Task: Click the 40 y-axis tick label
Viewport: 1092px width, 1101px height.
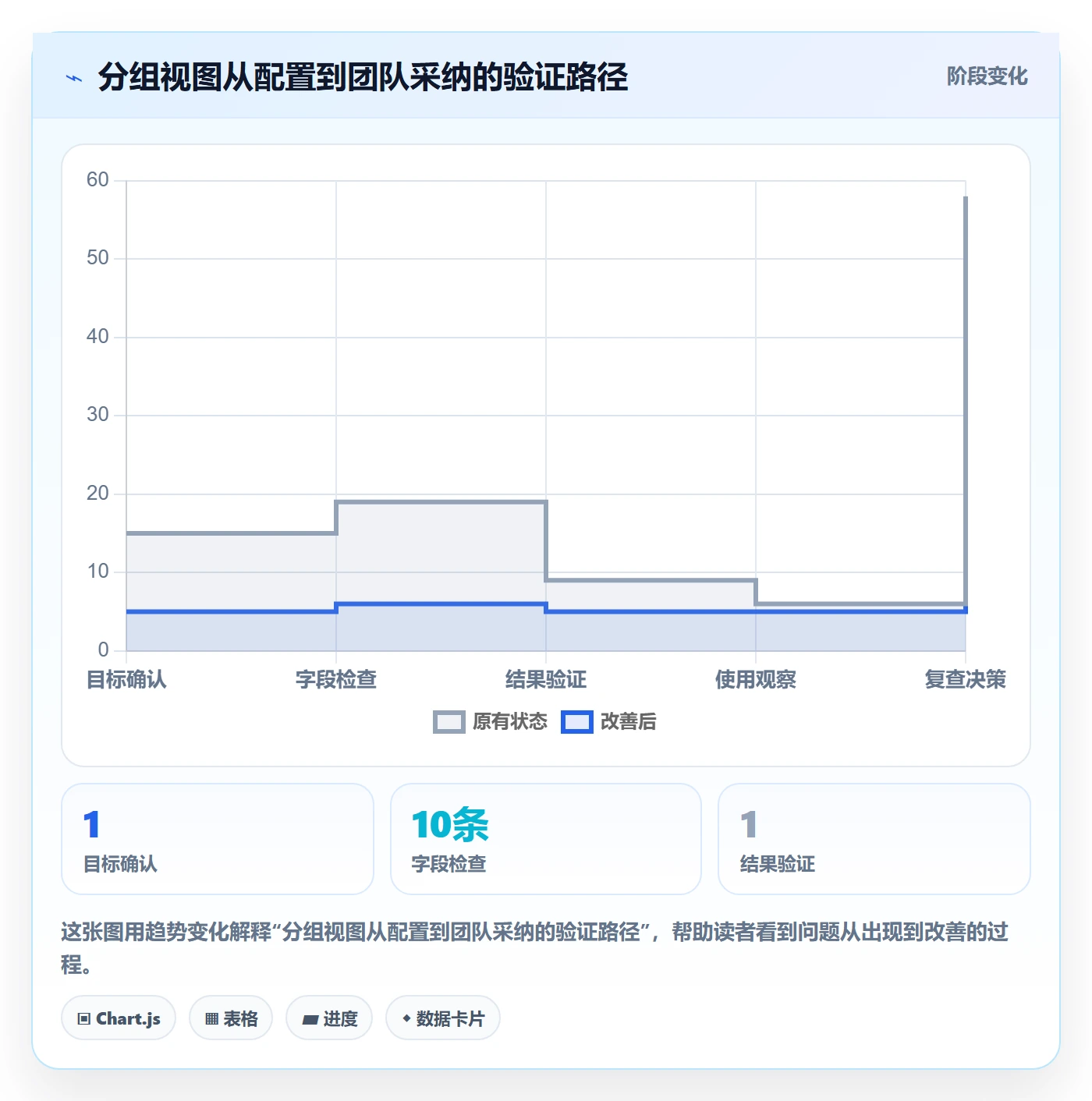Action: point(97,337)
